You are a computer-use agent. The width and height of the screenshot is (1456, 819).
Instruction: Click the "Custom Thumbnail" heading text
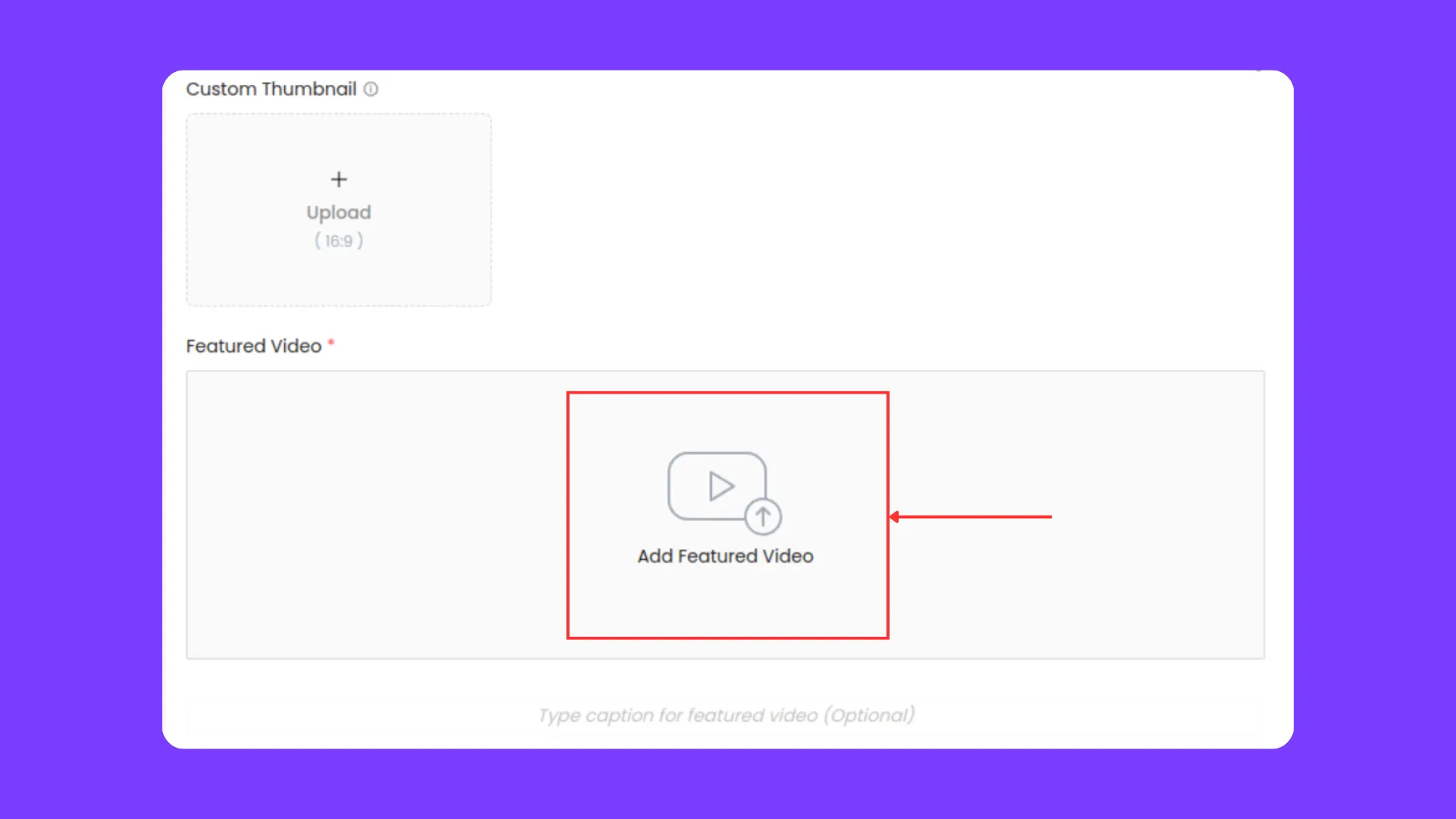271,89
